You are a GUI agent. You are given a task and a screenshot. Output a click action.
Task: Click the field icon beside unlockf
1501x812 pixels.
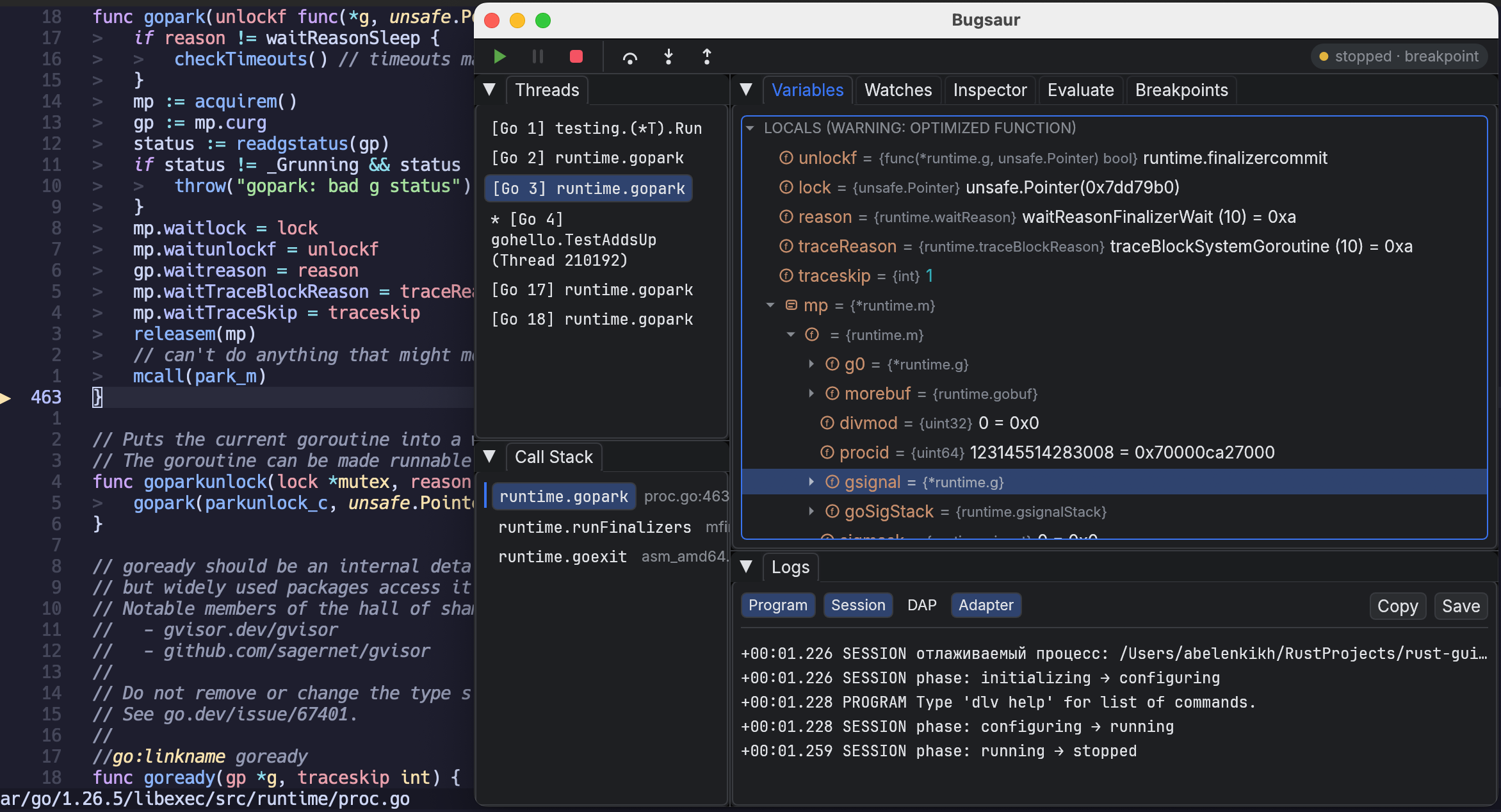click(x=786, y=158)
